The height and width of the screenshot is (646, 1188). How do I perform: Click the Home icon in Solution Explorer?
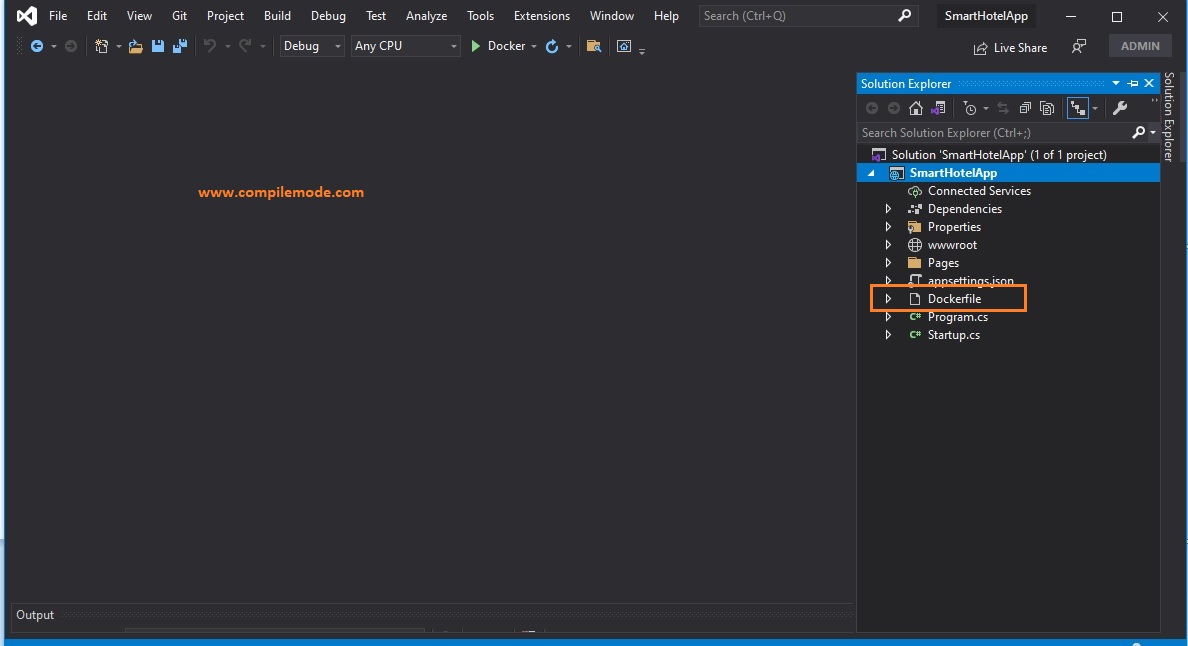click(x=916, y=108)
